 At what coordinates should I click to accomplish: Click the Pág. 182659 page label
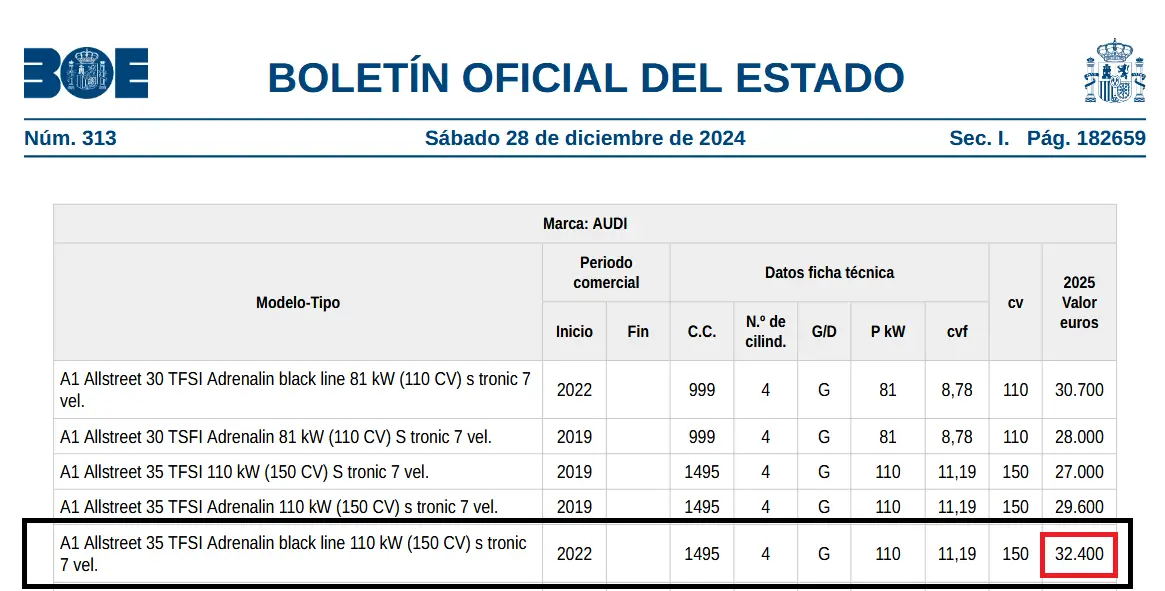click(x=1086, y=138)
